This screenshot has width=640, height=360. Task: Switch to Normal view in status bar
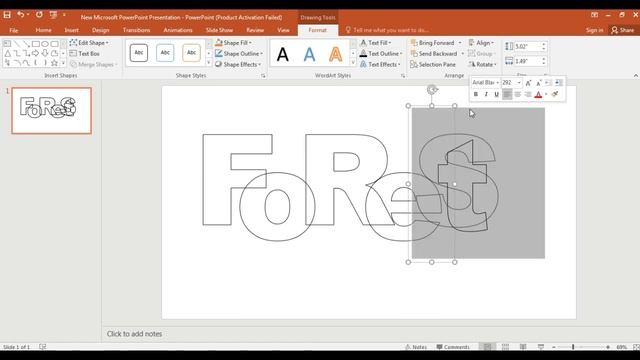[487, 347]
